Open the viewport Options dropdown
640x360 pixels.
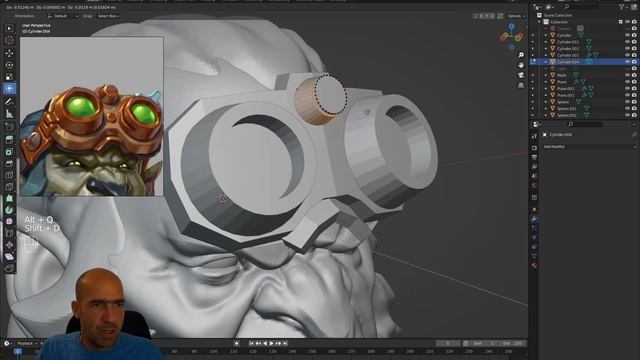pos(516,16)
